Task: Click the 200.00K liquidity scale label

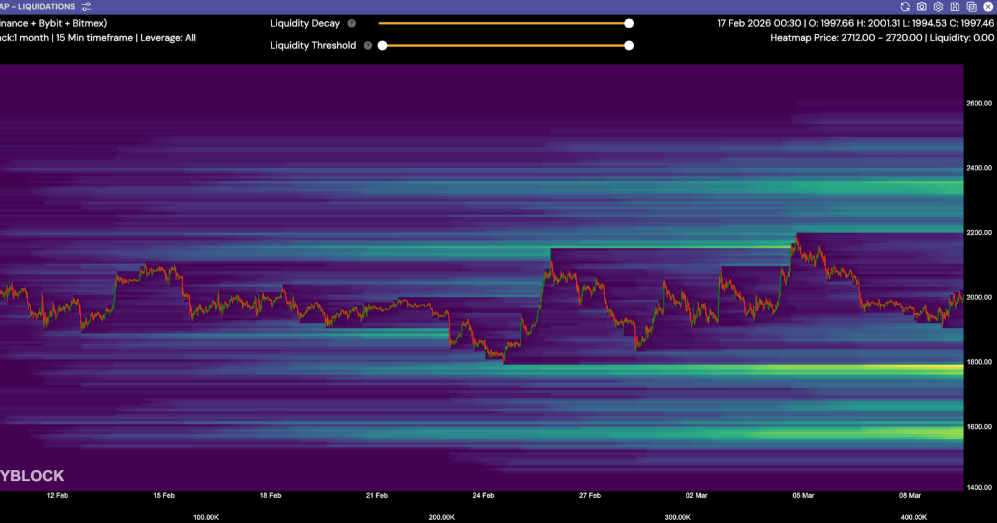Action: [441, 517]
